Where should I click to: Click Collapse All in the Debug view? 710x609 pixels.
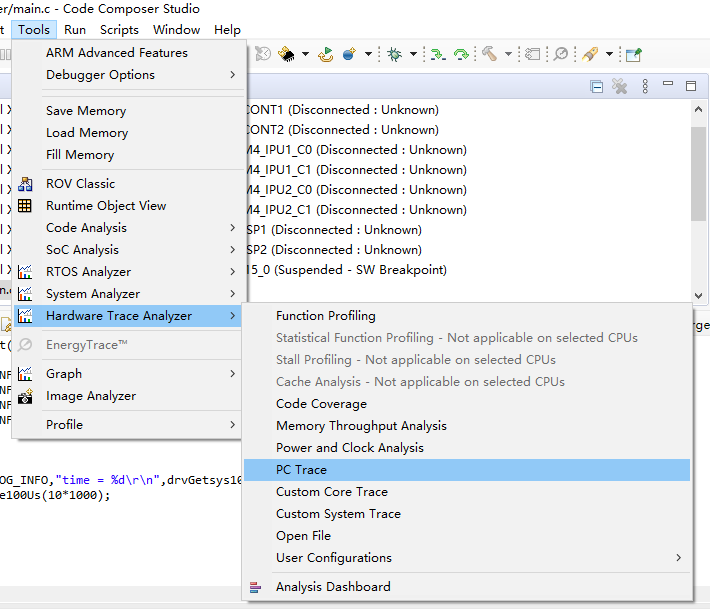pos(597,86)
